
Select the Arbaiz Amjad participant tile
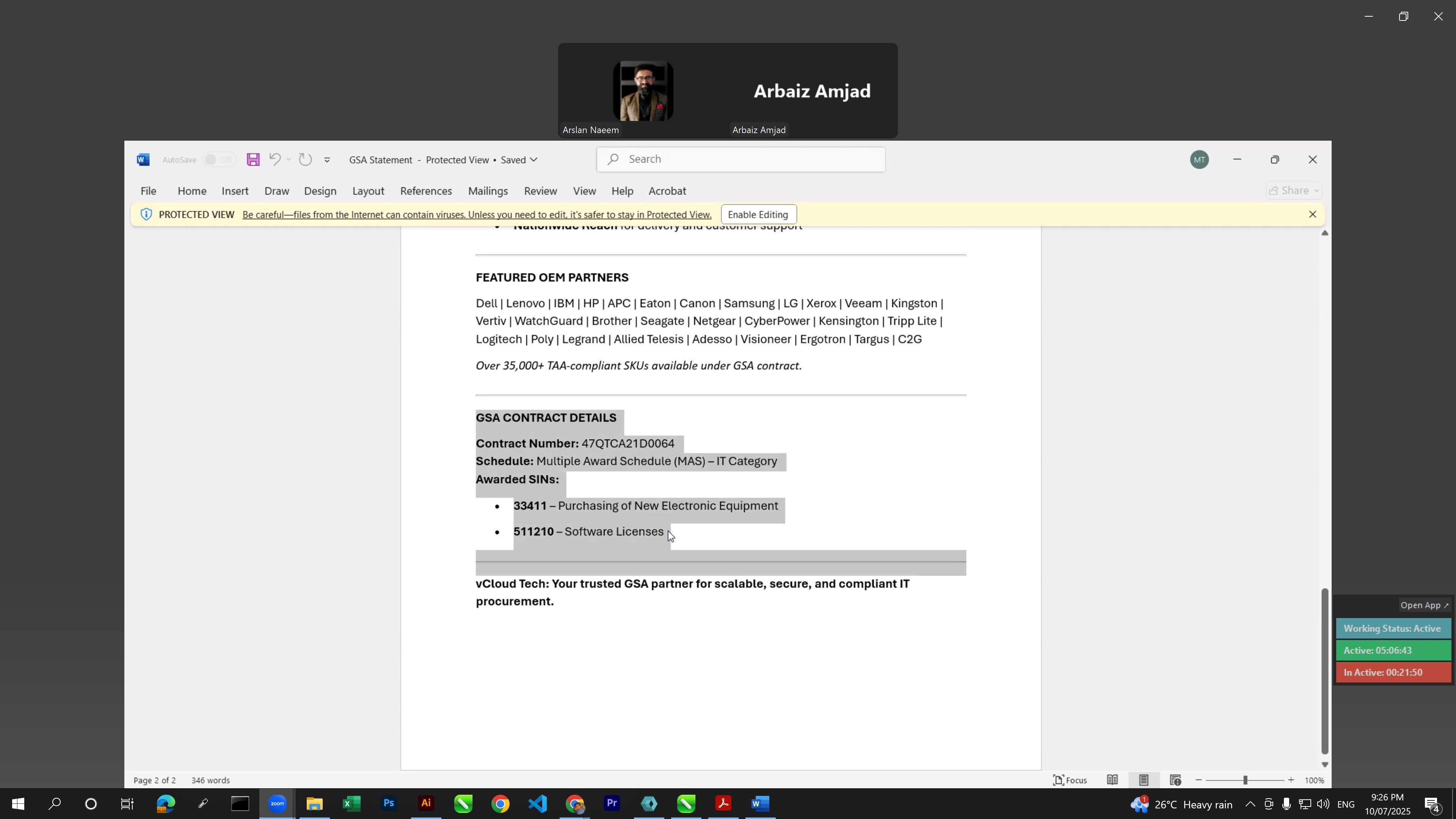(813, 91)
